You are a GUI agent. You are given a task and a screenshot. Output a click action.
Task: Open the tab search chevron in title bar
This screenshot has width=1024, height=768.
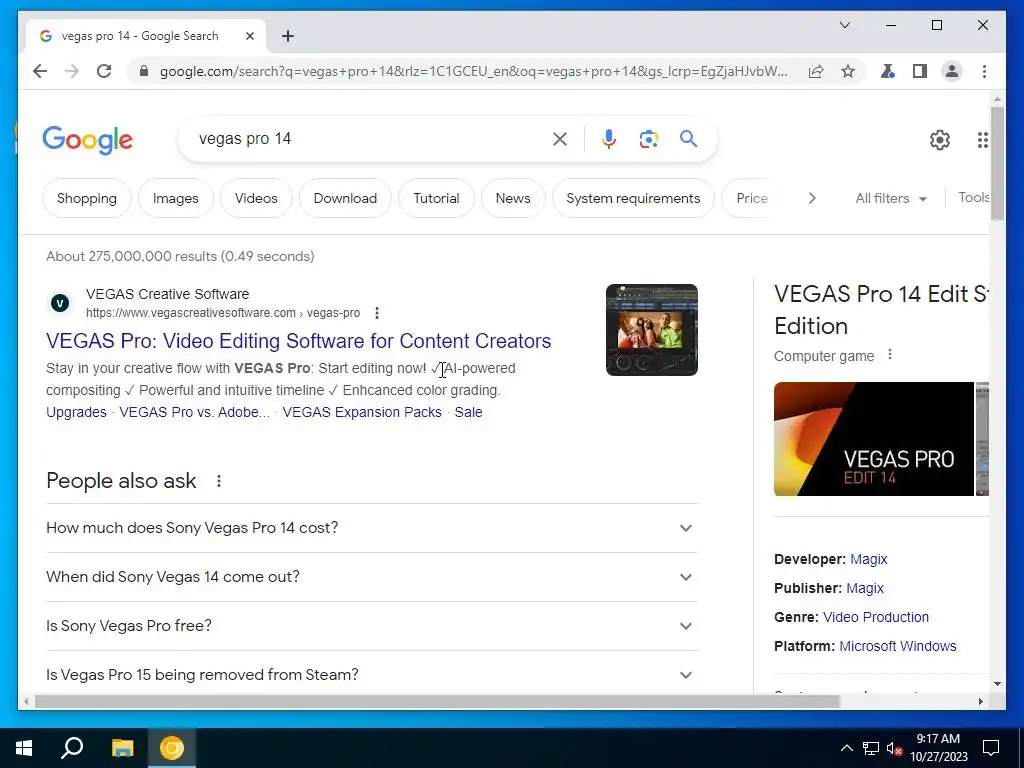(844, 25)
